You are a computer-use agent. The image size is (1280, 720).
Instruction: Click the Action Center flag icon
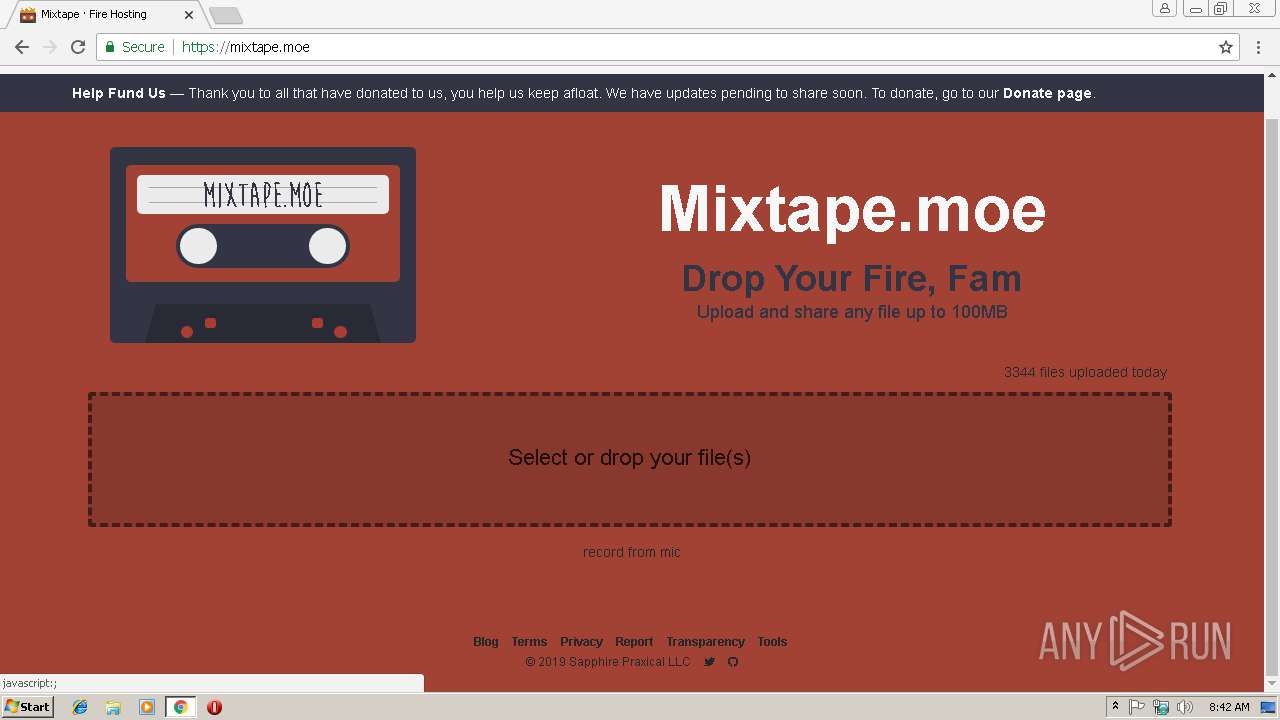1137,707
